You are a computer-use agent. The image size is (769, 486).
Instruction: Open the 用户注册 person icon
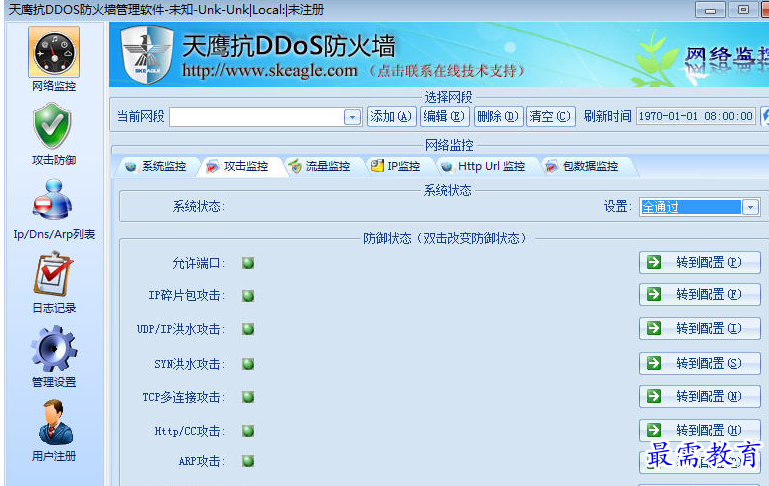[55, 422]
